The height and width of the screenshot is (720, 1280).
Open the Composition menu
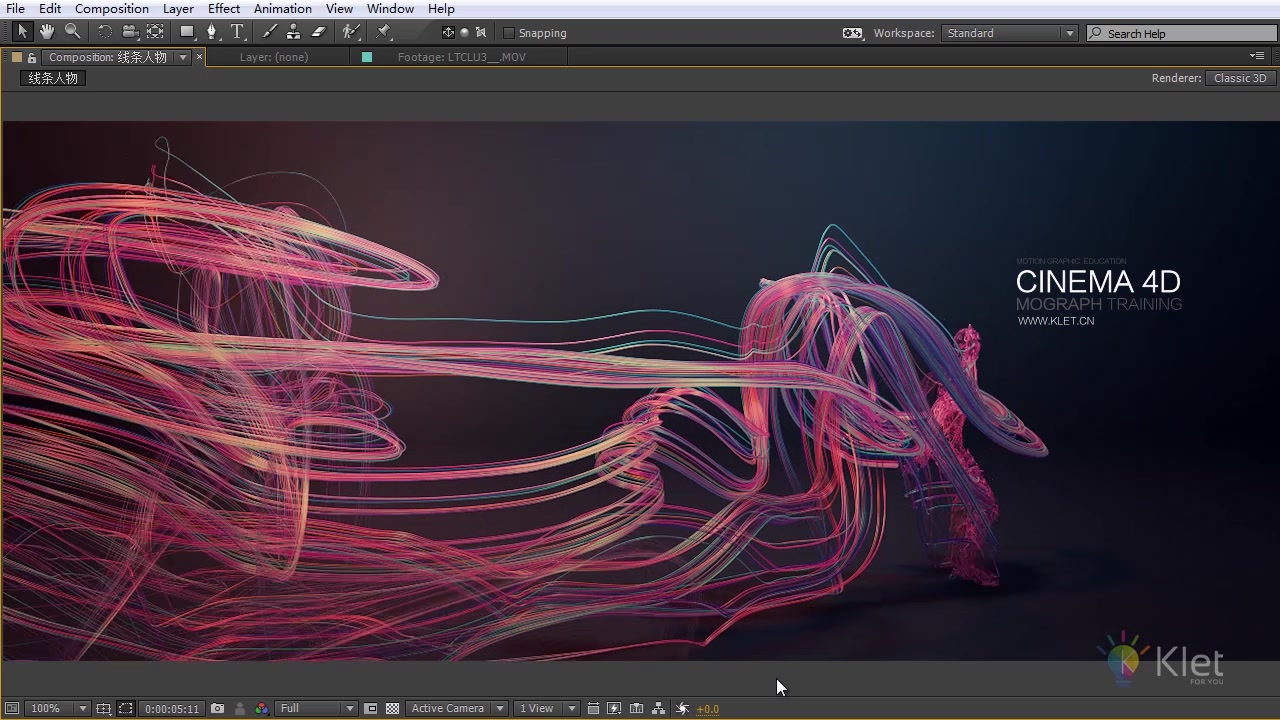point(112,8)
